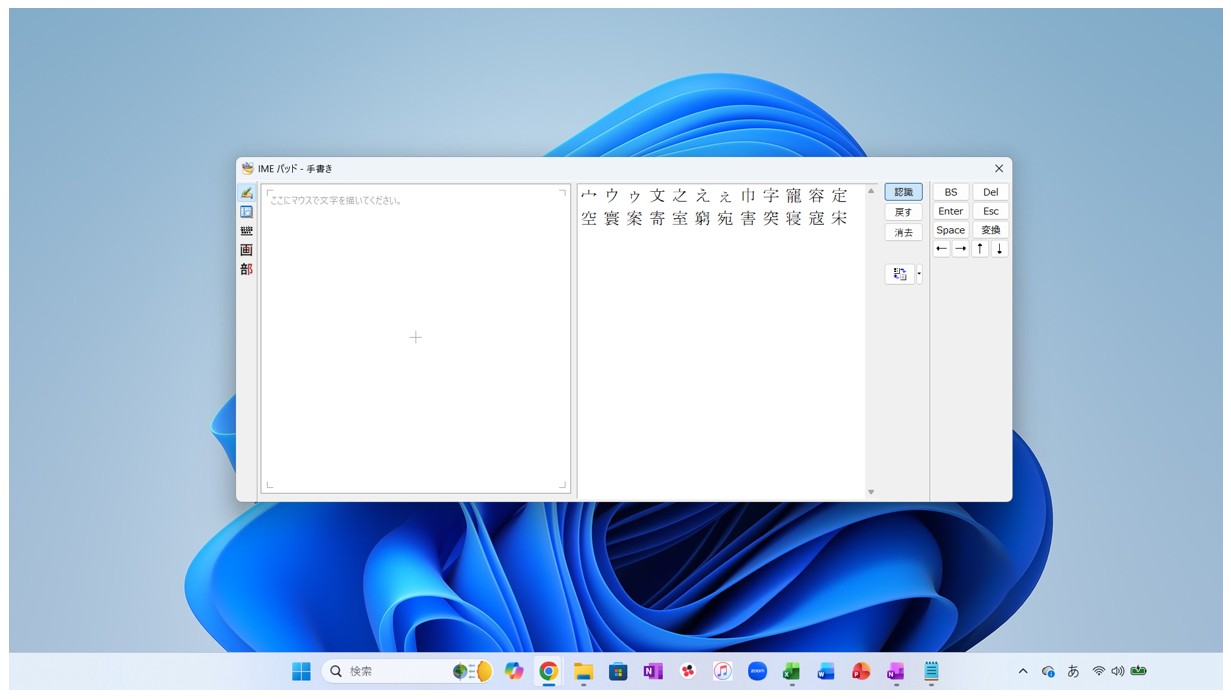Select candidate character え (large hiragana)
Image resolution: width=1231 pixels, height=699 pixels.
[703, 196]
